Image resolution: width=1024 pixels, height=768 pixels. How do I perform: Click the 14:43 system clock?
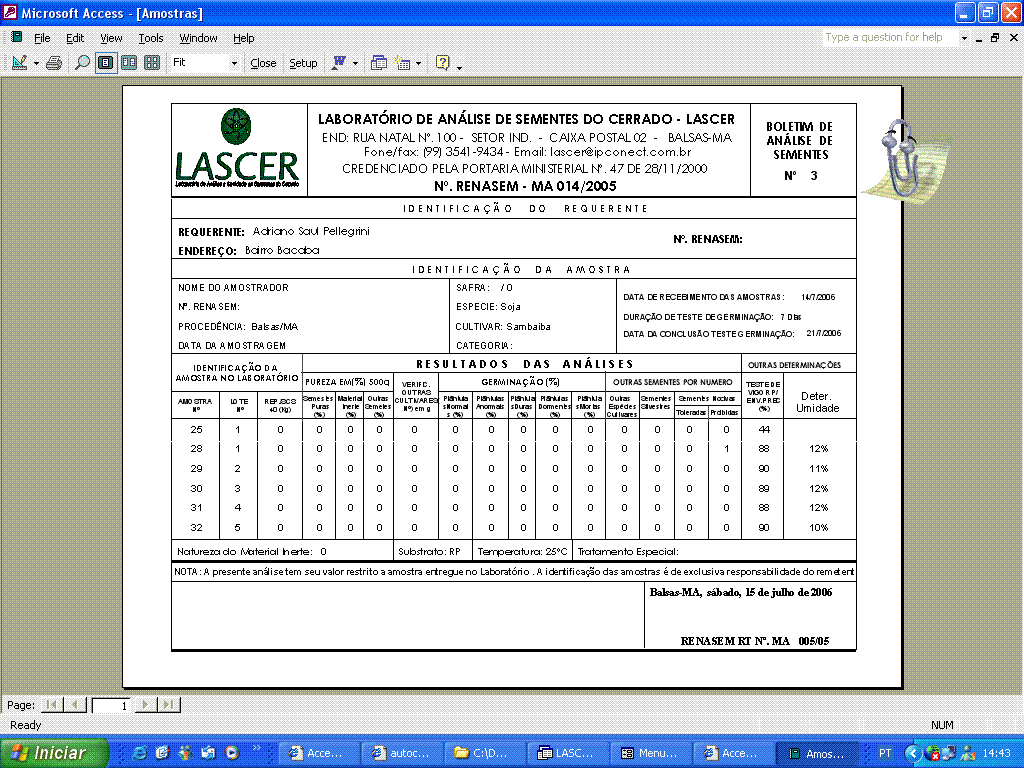tap(997, 753)
